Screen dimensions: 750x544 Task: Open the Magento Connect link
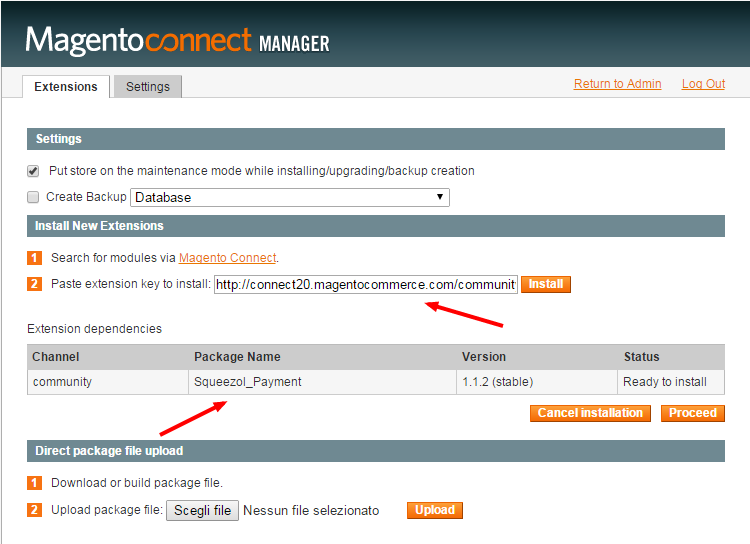pos(228,257)
